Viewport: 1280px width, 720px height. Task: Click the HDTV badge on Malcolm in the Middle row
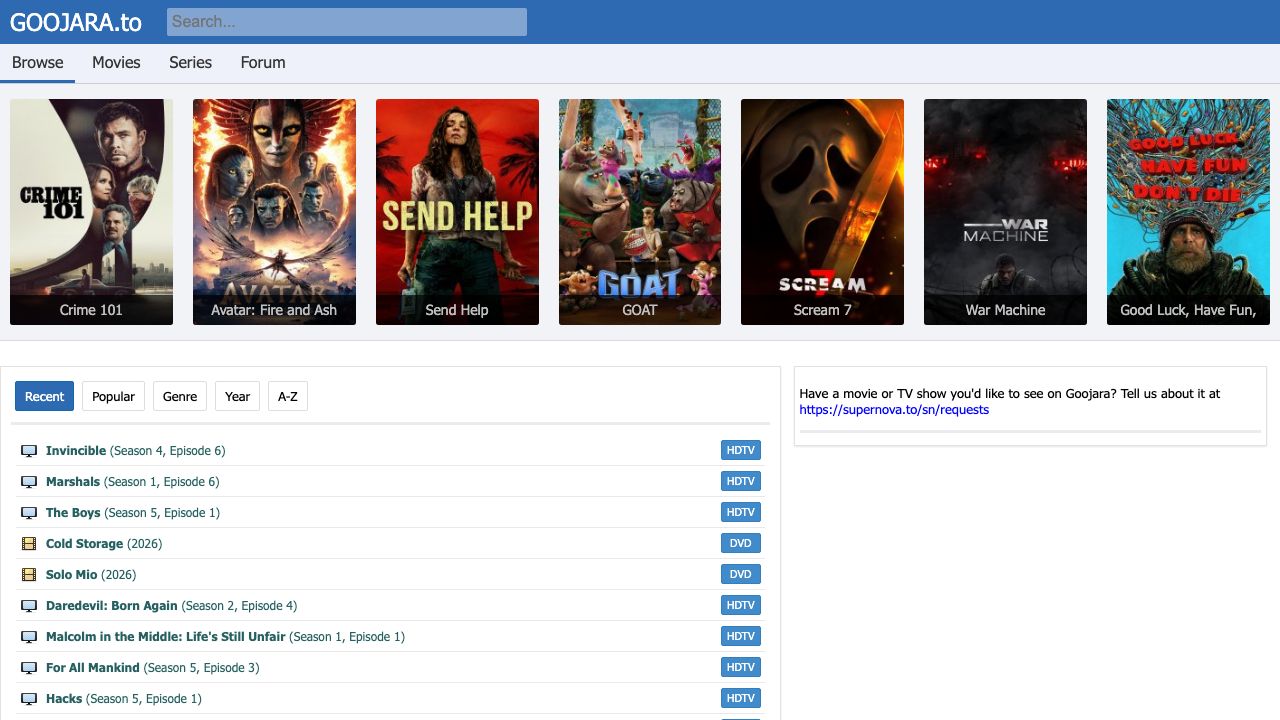(x=741, y=636)
